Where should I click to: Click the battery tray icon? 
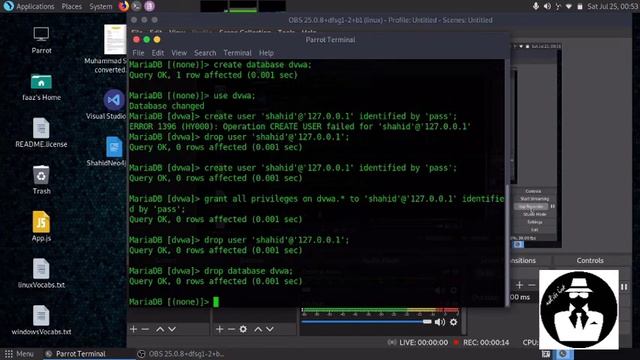(x=580, y=6)
